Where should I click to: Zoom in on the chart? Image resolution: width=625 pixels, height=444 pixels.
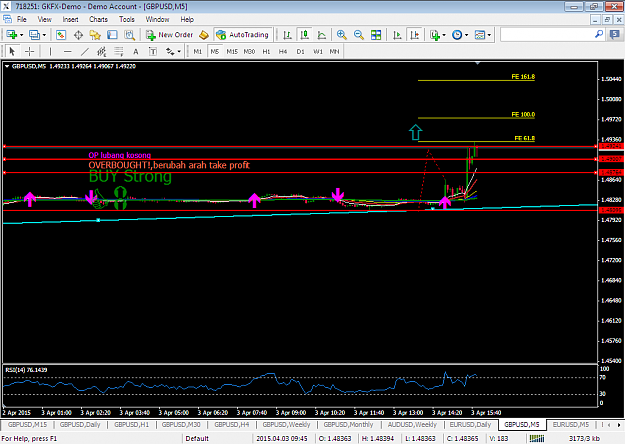point(342,35)
